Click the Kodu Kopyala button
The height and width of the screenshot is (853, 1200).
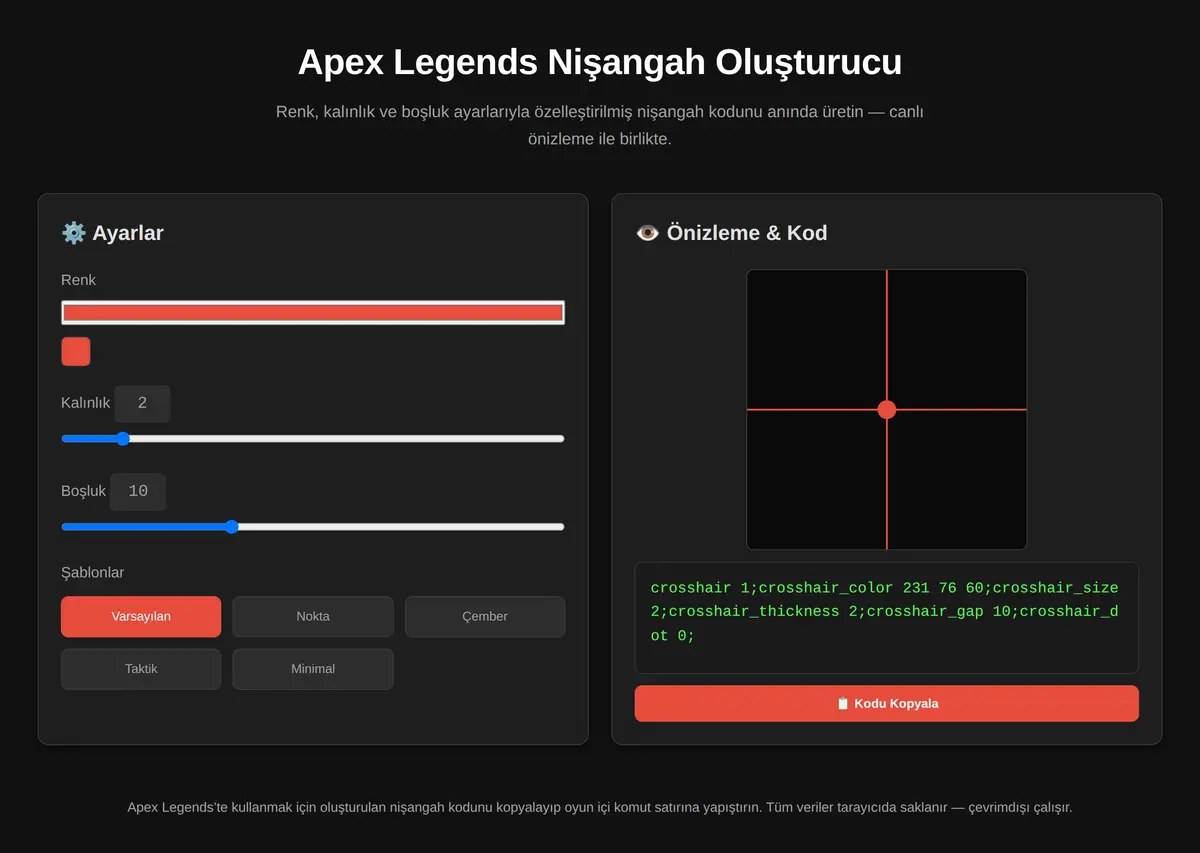coord(887,703)
